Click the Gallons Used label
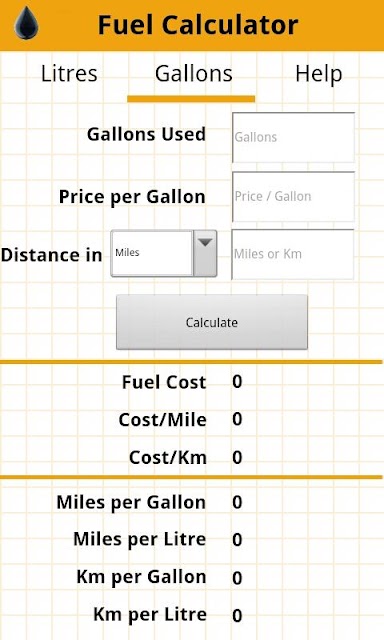Screen dimensions: 384x640 146,134
